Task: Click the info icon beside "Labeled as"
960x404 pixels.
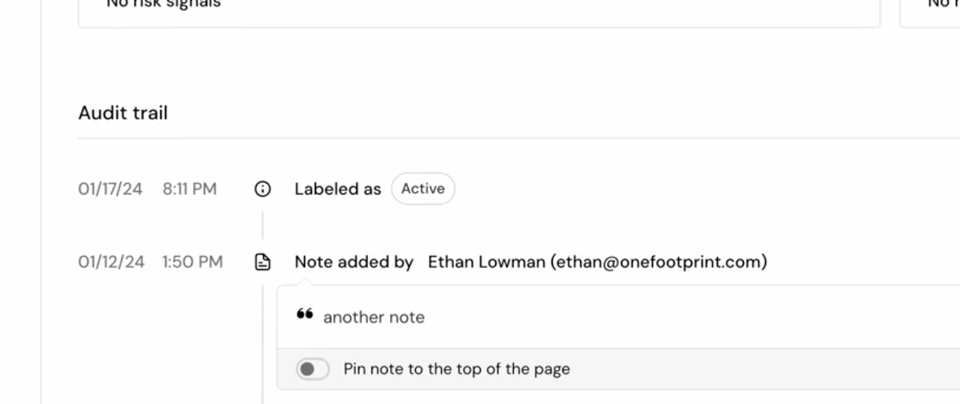Action: (263, 189)
